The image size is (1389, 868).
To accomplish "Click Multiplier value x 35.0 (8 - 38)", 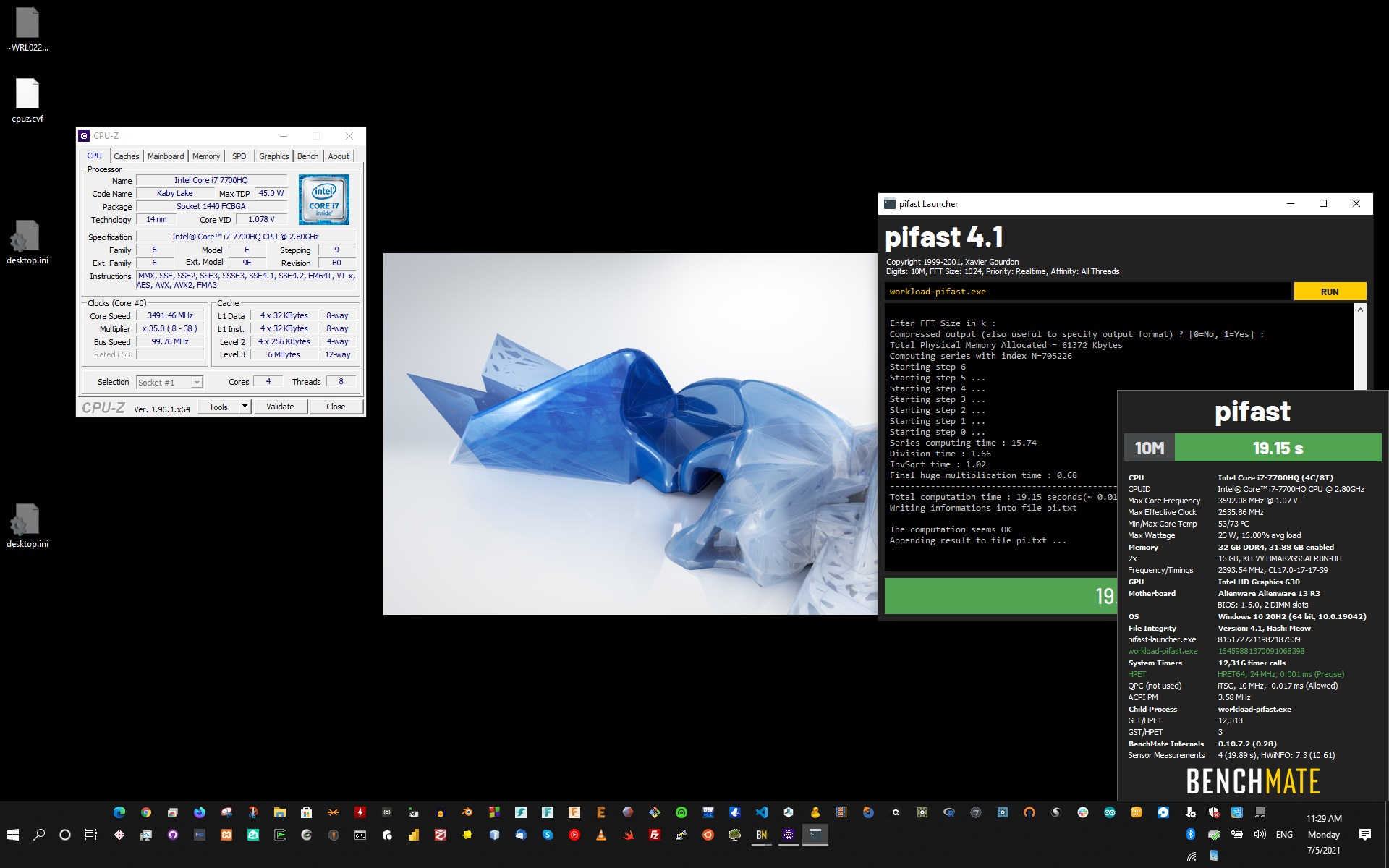I will 170,328.
